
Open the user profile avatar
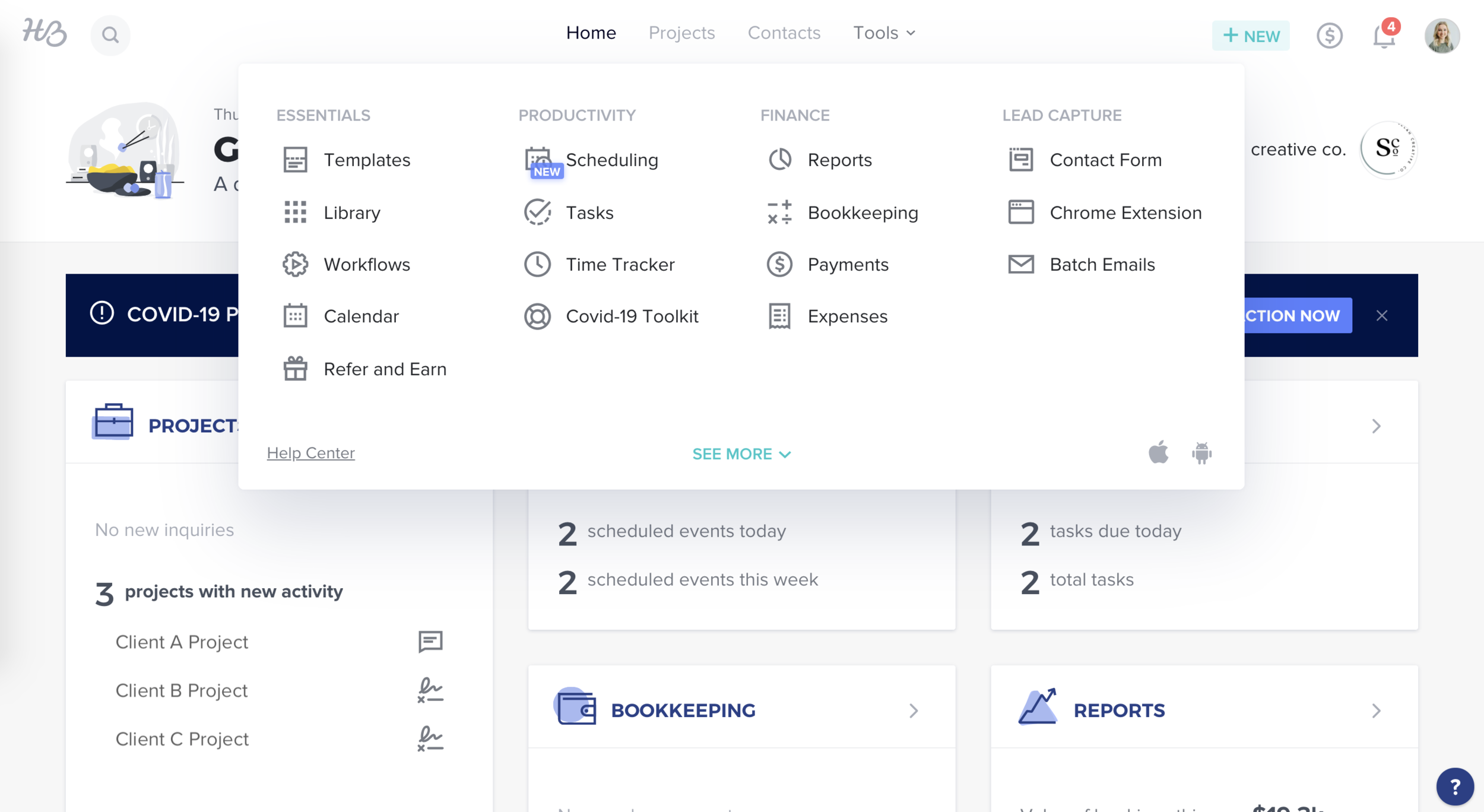[x=1442, y=36]
